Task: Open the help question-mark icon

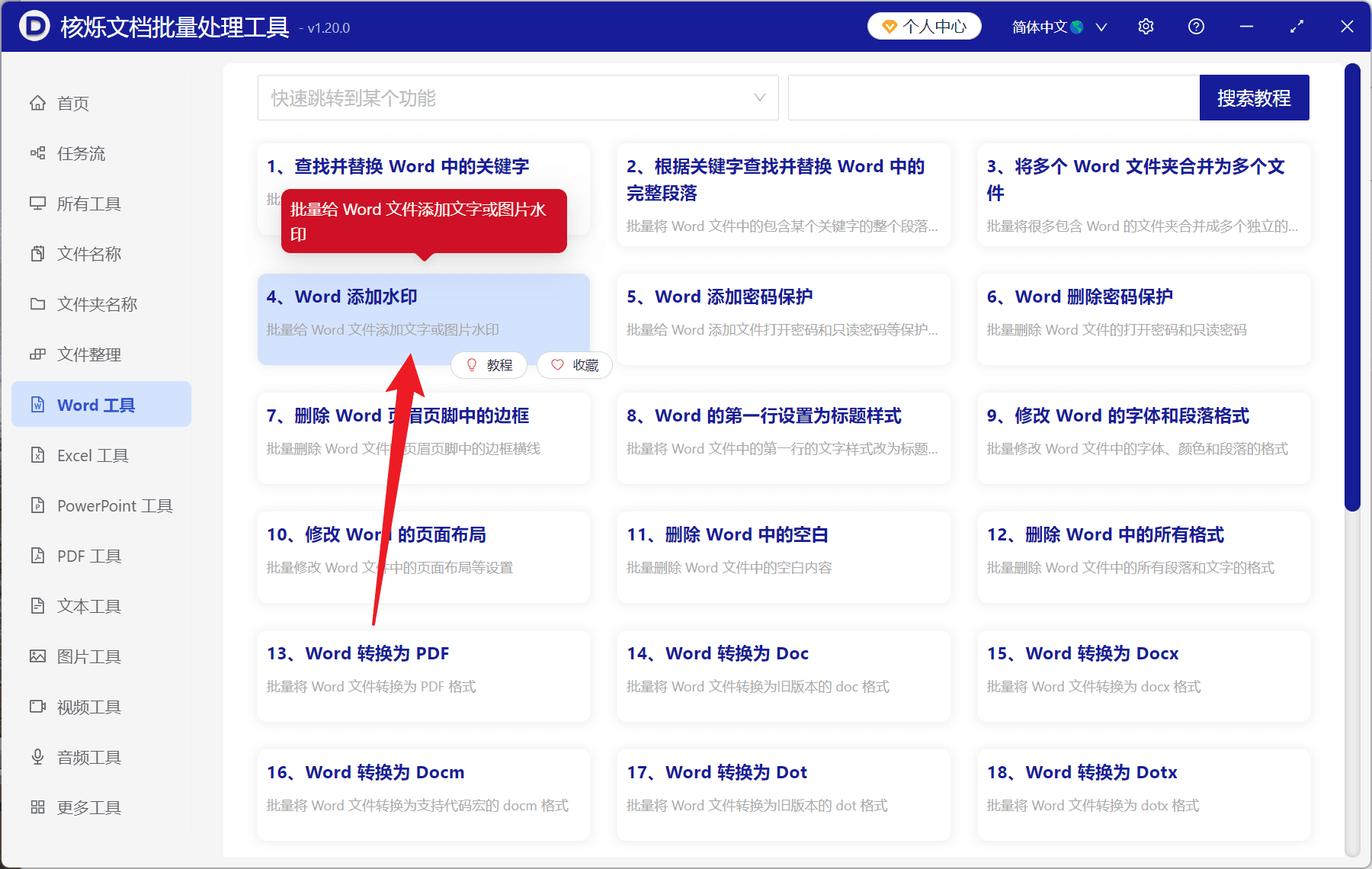Action: tap(1195, 26)
